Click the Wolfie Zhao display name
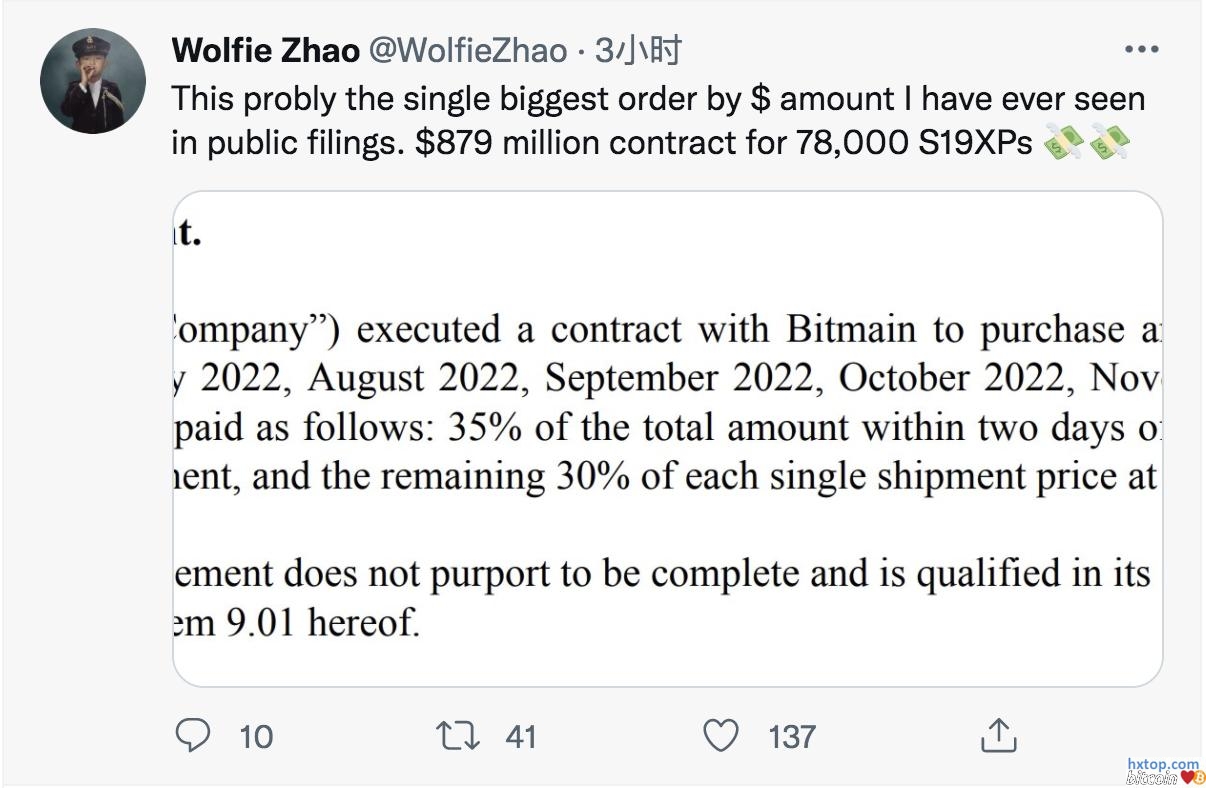1206x788 pixels. point(265,50)
